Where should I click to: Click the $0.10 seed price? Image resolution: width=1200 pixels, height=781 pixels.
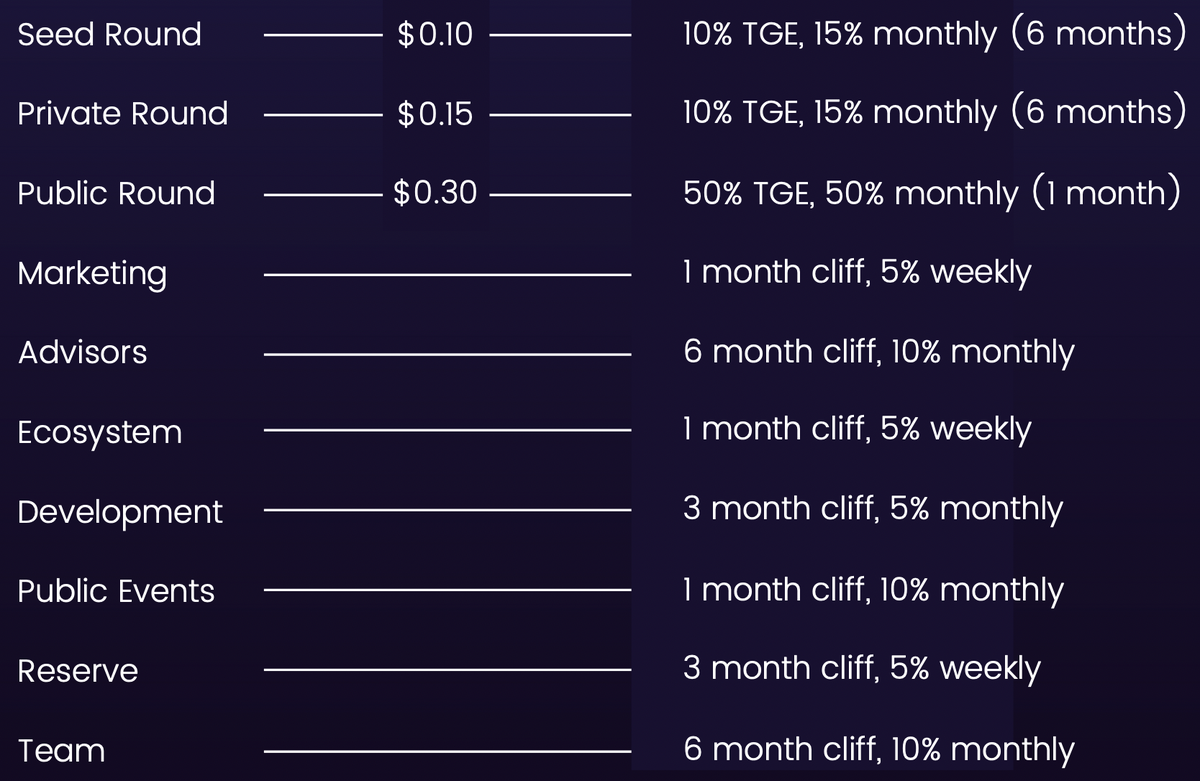435,35
